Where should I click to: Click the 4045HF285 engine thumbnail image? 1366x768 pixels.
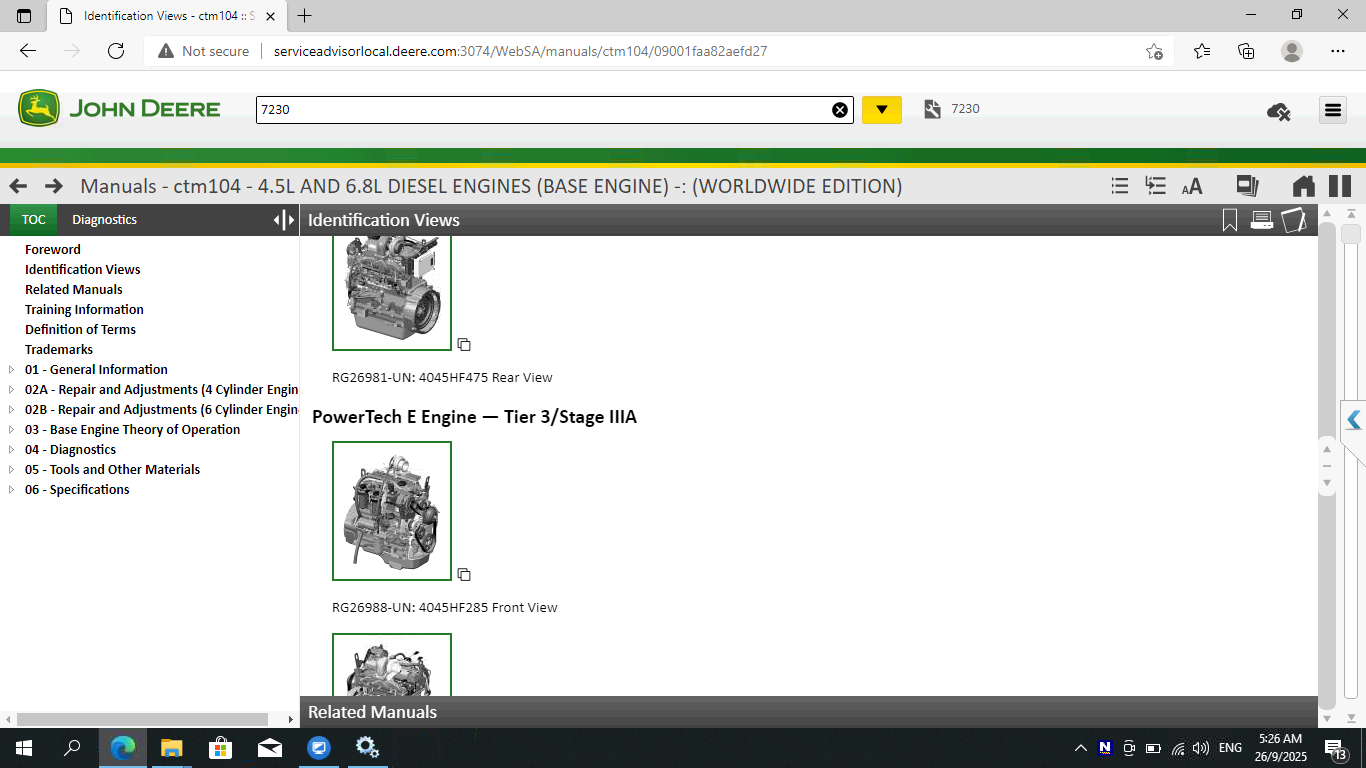coord(391,511)
